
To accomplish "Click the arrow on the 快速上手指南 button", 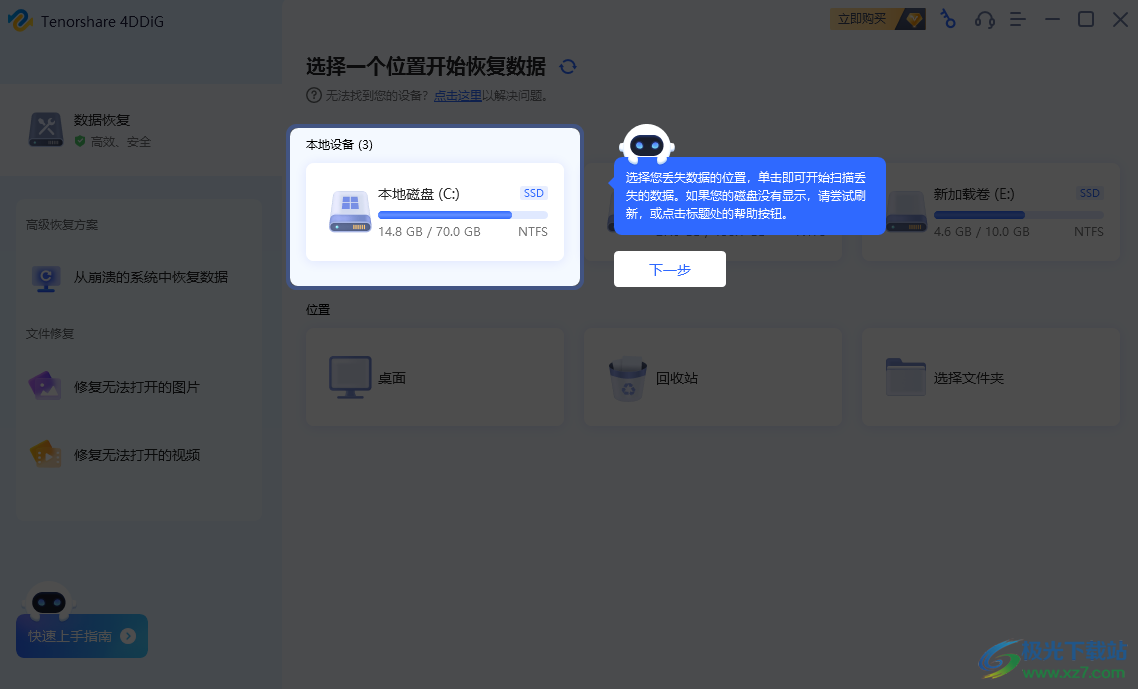I will point(128,636).
